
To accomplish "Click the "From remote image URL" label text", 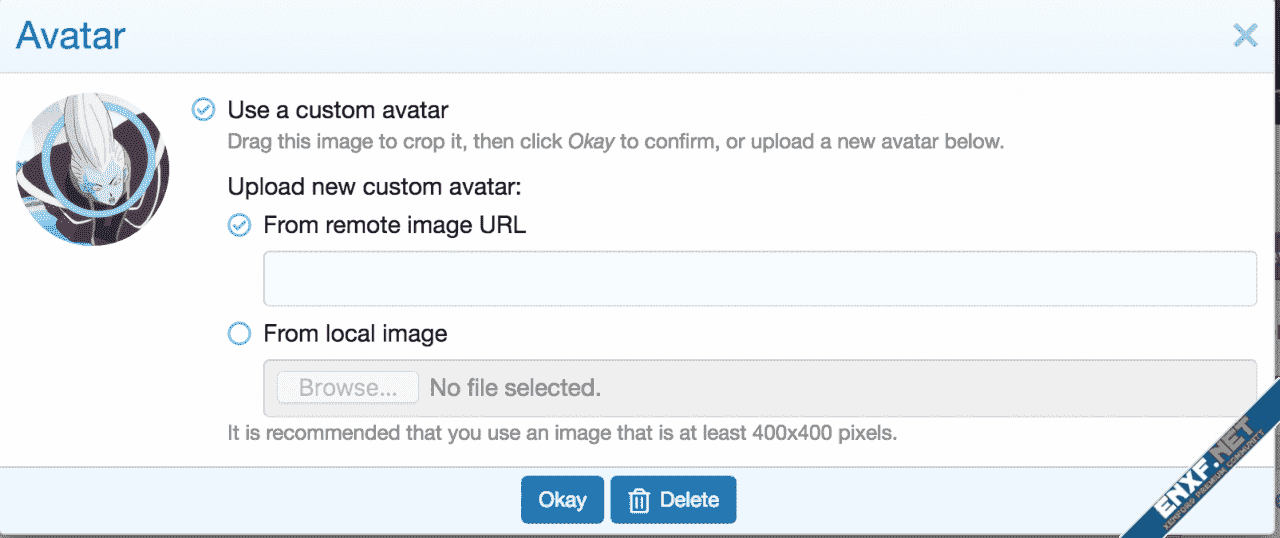I will tap(394, 225).
